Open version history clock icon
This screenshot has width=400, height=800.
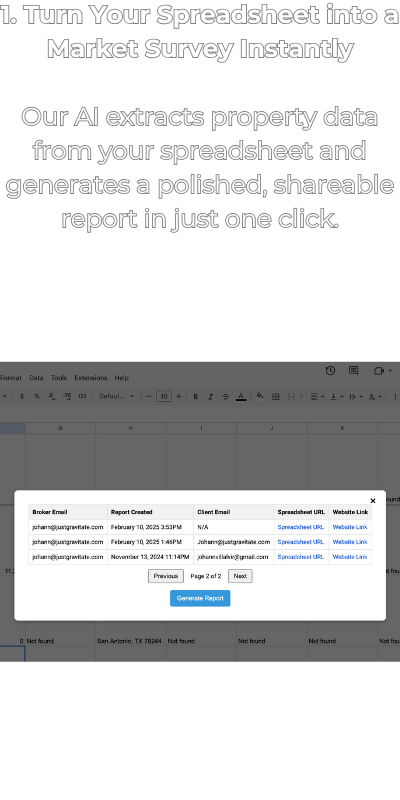(x=330, y=371)
